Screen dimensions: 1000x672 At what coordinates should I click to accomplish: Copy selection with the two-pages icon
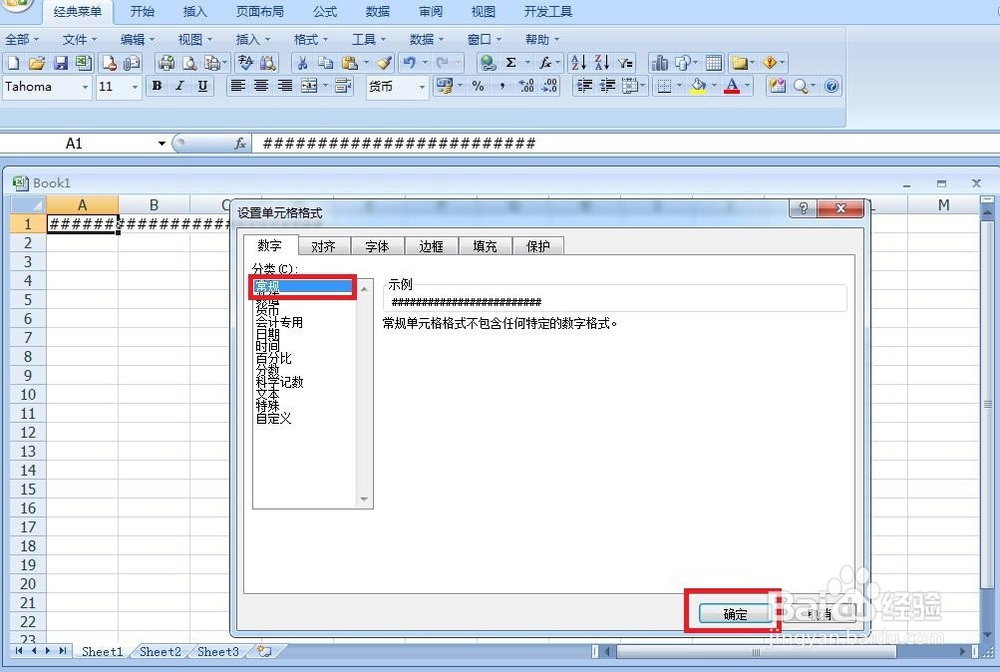325,62
